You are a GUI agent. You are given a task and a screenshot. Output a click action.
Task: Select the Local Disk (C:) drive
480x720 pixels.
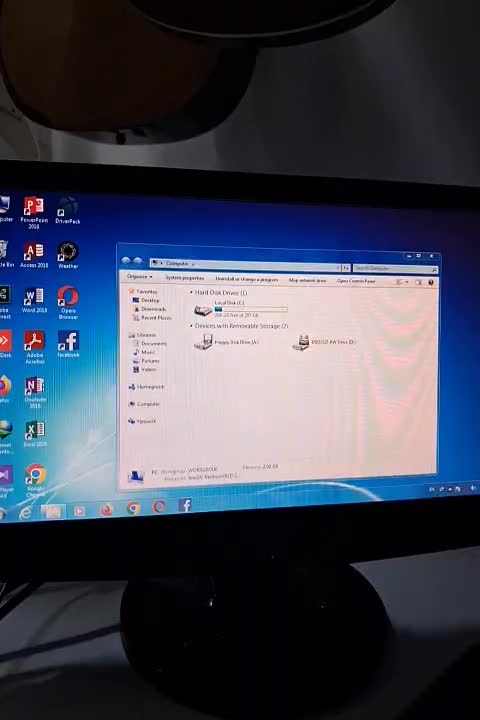click(x=241, y=309)
